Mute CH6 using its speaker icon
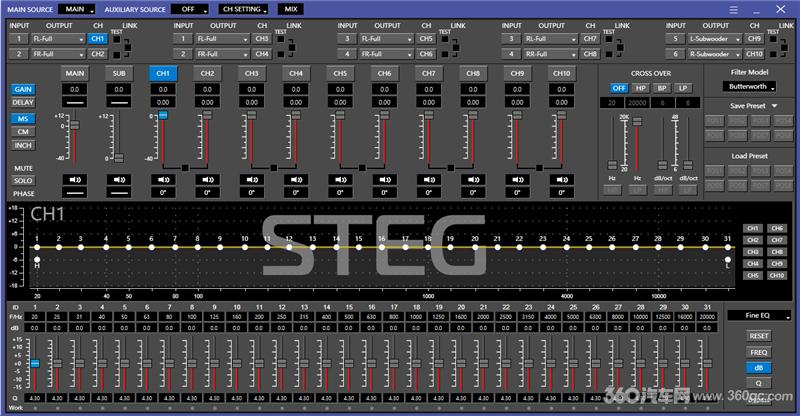This screenshot has height=416, width=800. (x=385, y=180)
